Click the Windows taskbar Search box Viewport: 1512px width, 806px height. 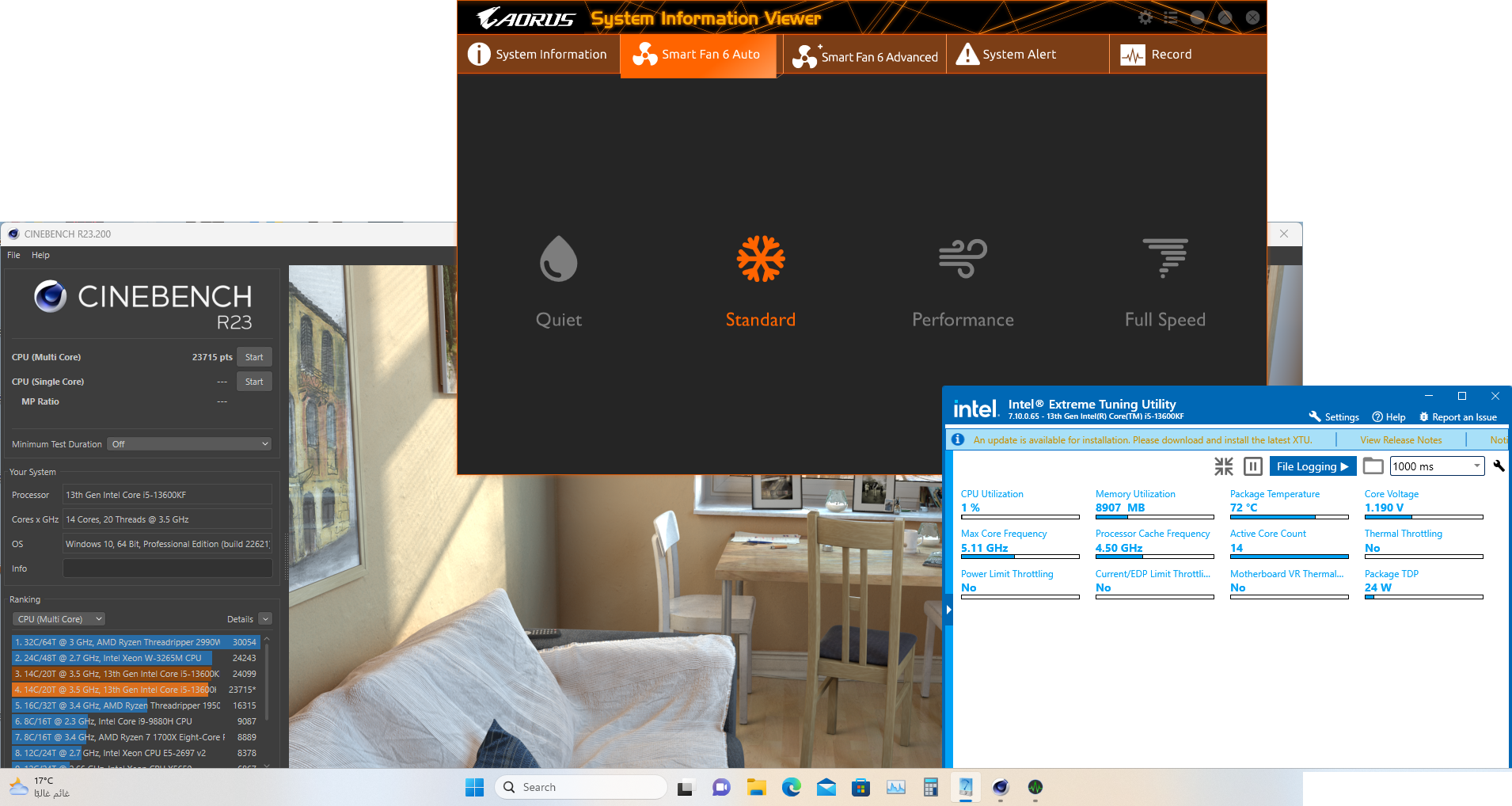click(582, 787)
